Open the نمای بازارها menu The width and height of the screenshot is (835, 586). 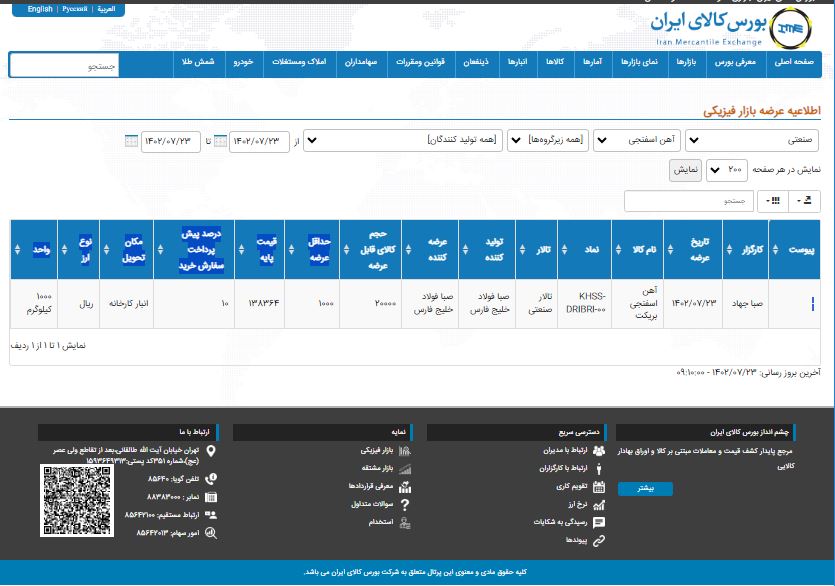pyautogui.click(x=640, y=62)
